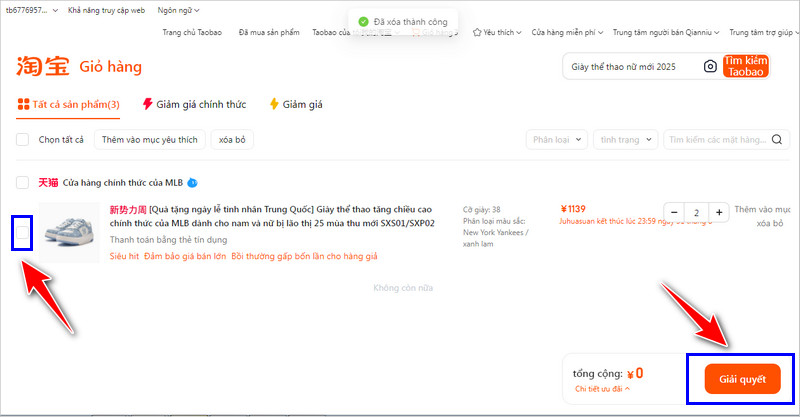Click Thêm vào mục yêu thích button

149,139
